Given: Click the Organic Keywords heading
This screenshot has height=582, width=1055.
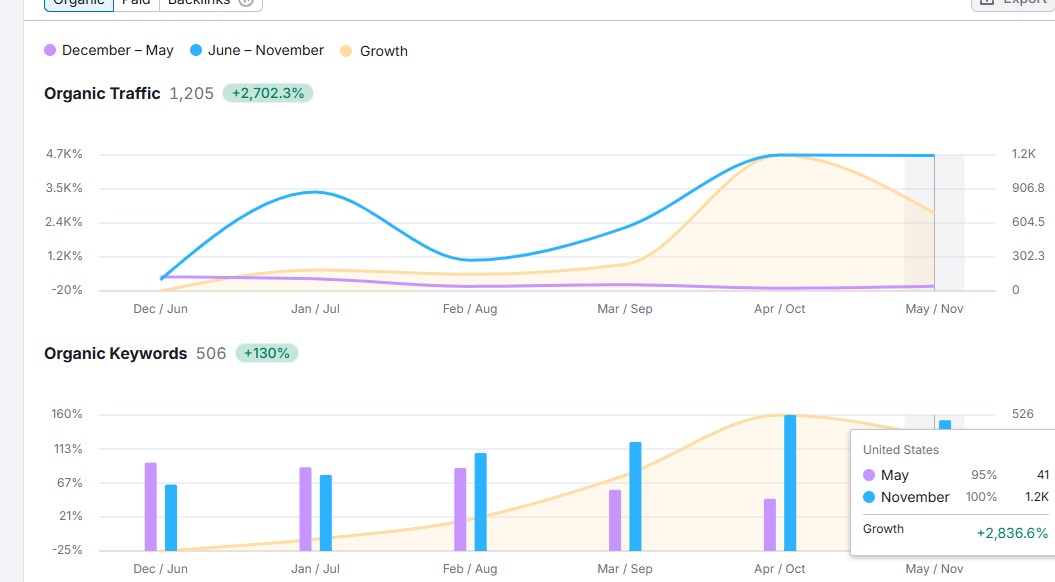Looking at the screenshot, I should pyautogui.click(x=115, y=353).
